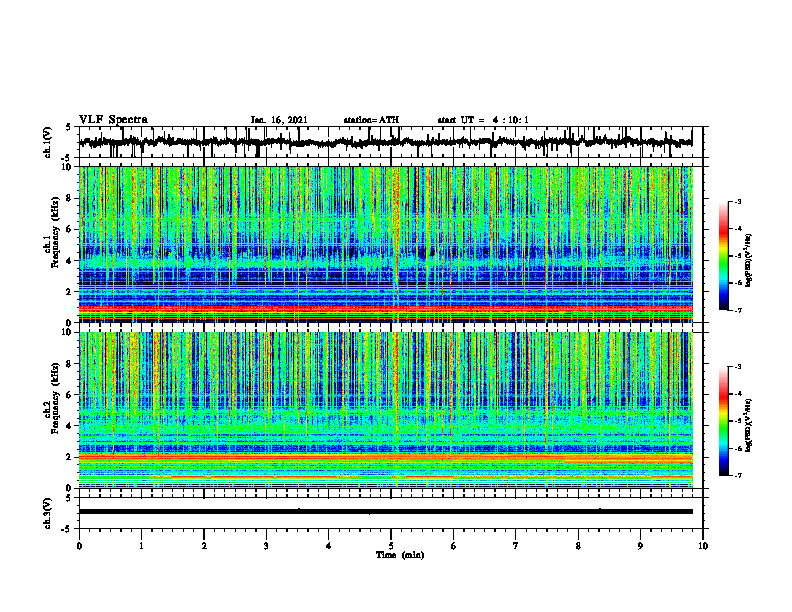Click time axis tick label "6"
This screenshot has width=792, height=612.
coord(454,546)
